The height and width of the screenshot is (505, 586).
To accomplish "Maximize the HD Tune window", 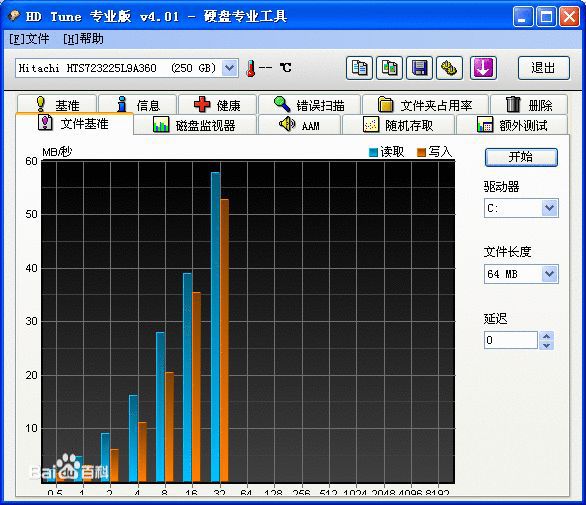I will 546,17.
